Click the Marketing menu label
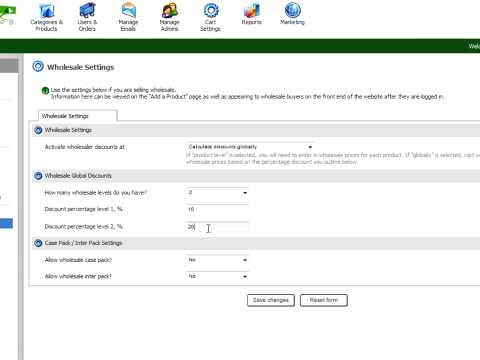 [x=292, y=22]
